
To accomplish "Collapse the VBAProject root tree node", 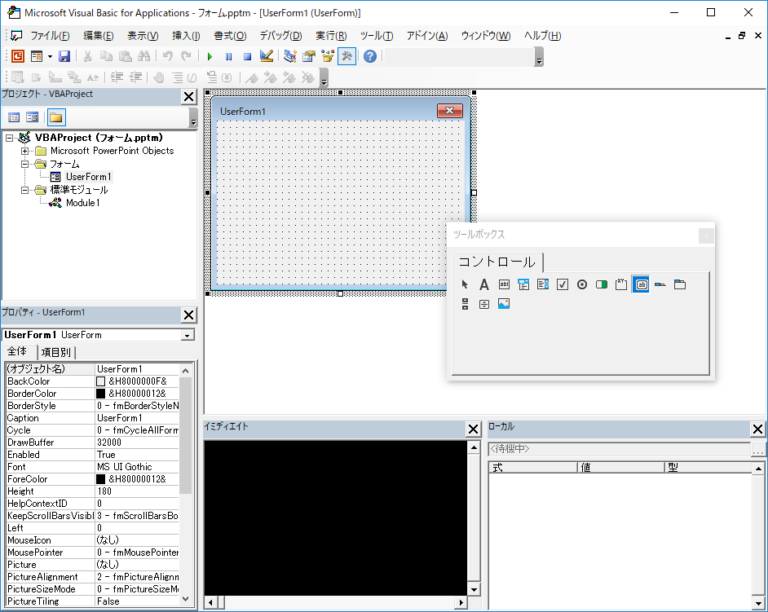I will [10, 138].
